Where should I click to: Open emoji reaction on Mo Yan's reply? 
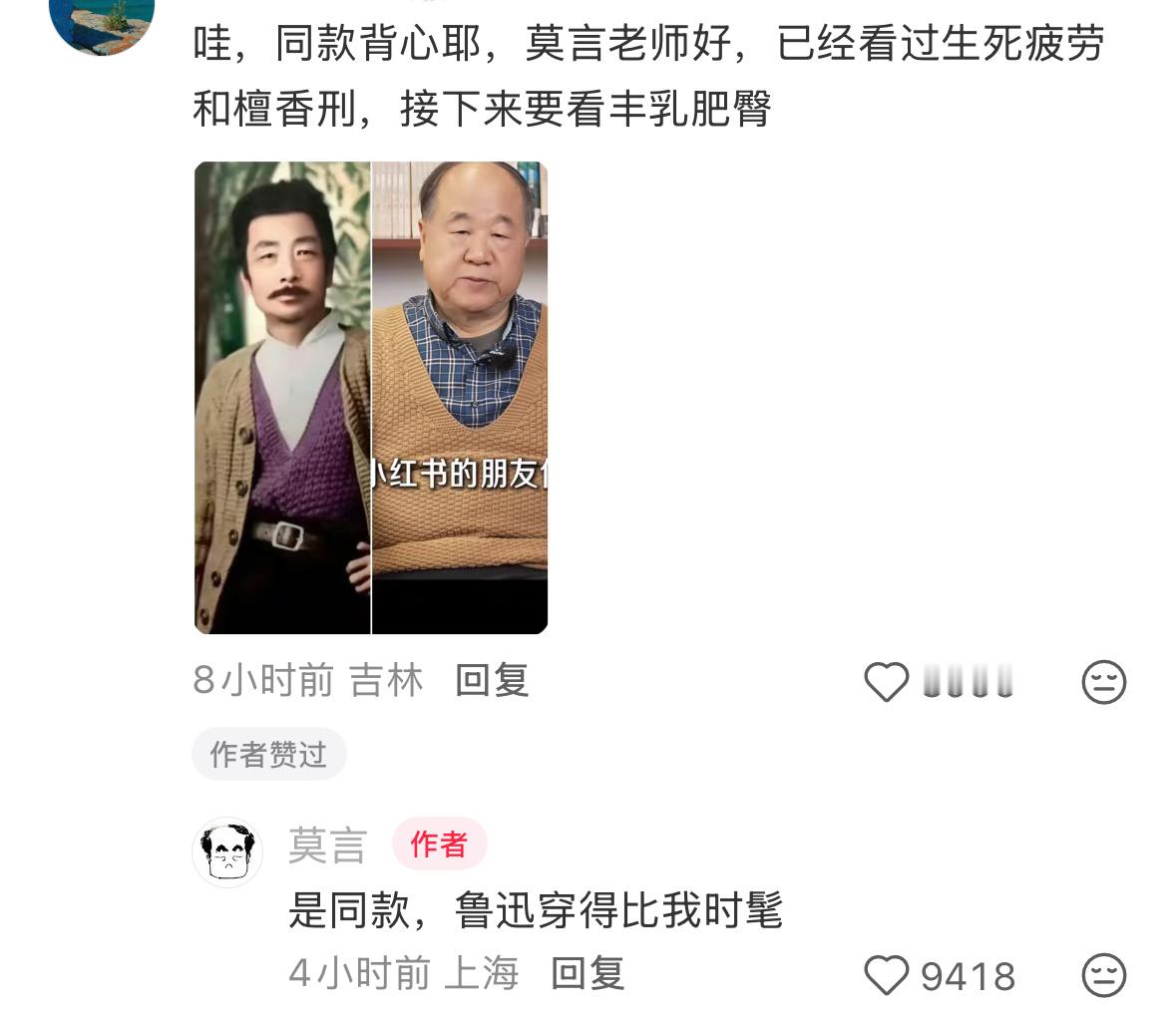tap(1103, 975)
